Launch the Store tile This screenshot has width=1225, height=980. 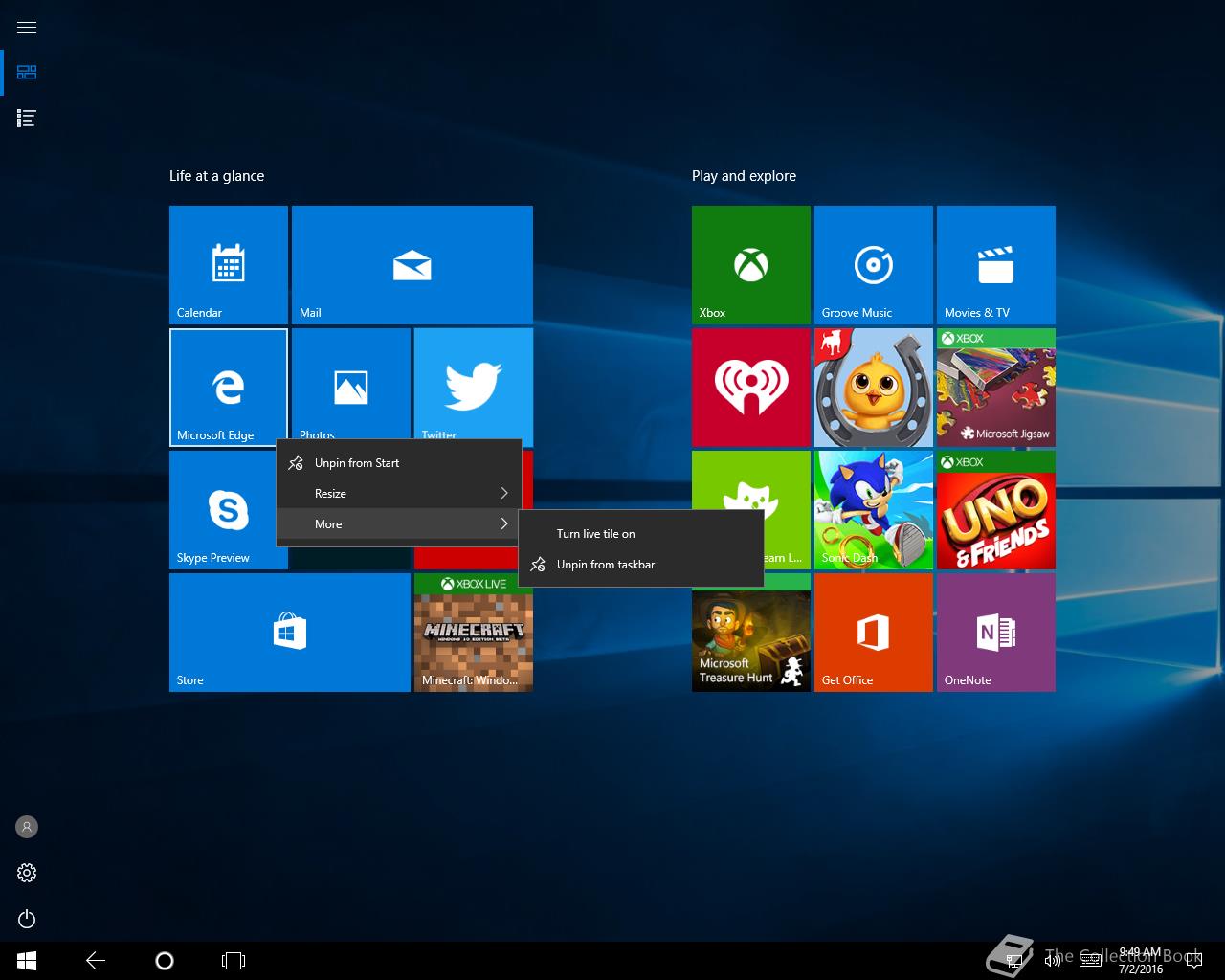[x=289, y=633]
